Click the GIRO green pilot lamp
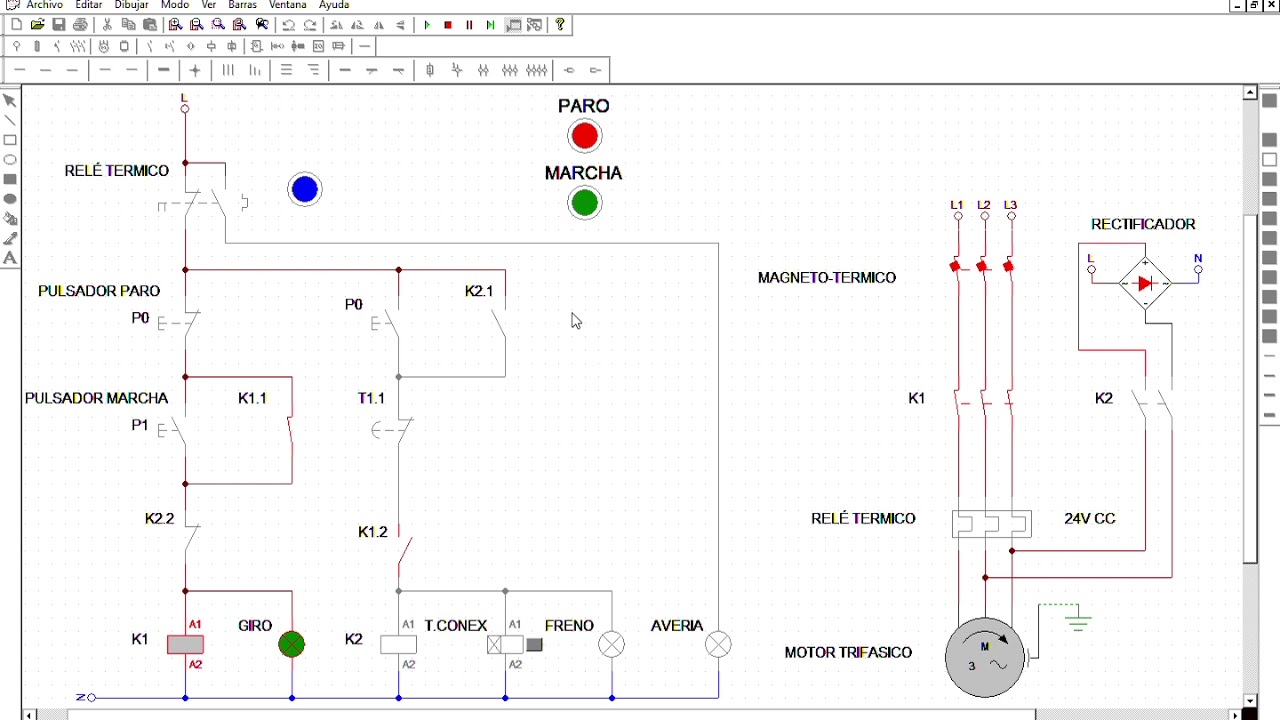This screenshot has width=1280, height=720. pos(291,645)
